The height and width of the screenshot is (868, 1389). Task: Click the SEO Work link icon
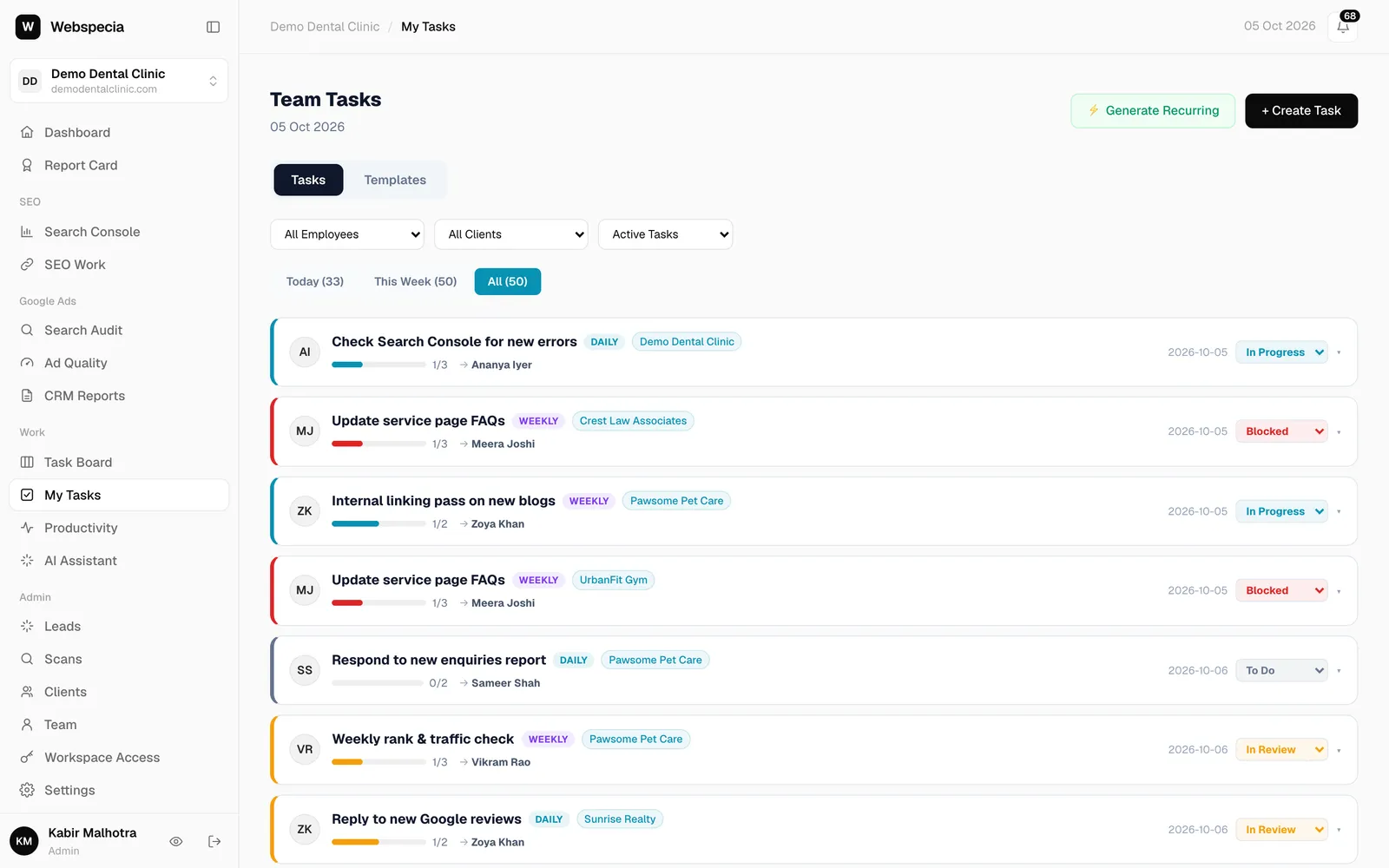tap(27, 265)
